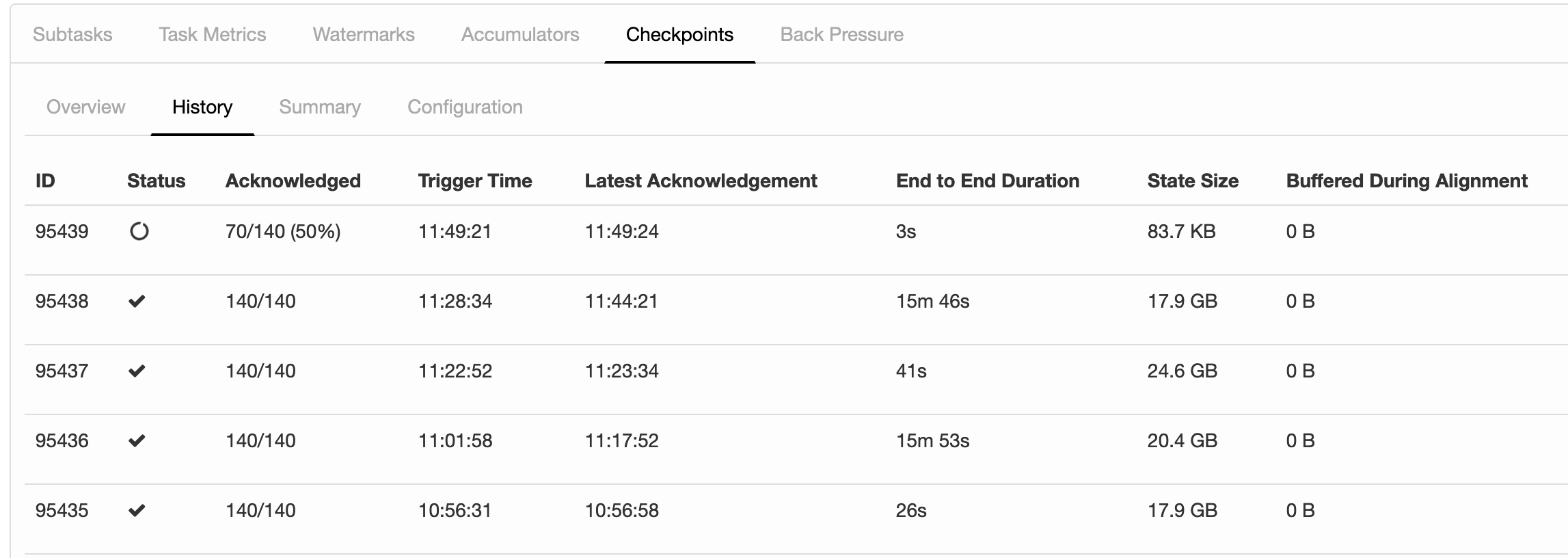Screen dimensions: 1568x558
Task: Go to the Watermarks tab
Action: pos(364,35)
